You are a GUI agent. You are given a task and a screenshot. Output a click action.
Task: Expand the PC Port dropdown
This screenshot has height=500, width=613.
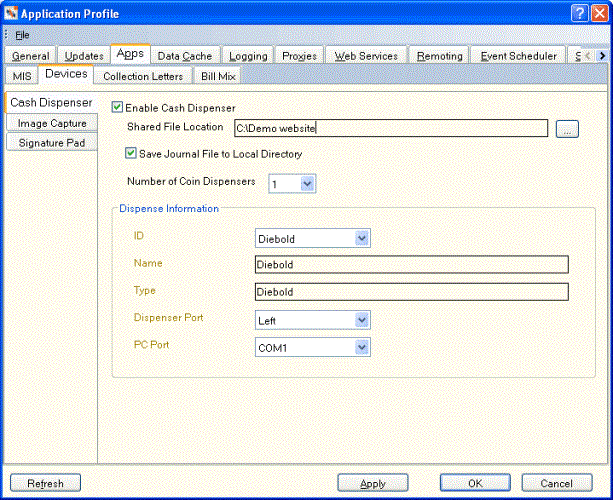tap(362, 347)
